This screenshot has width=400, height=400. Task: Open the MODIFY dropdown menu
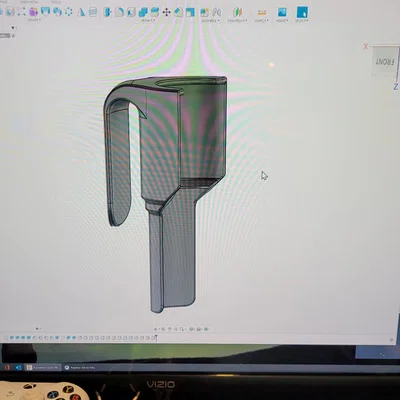pos(148,20)
